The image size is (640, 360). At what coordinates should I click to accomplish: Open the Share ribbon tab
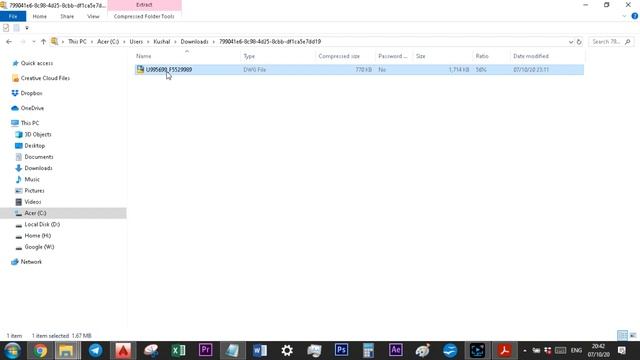[x=67, y=16]
